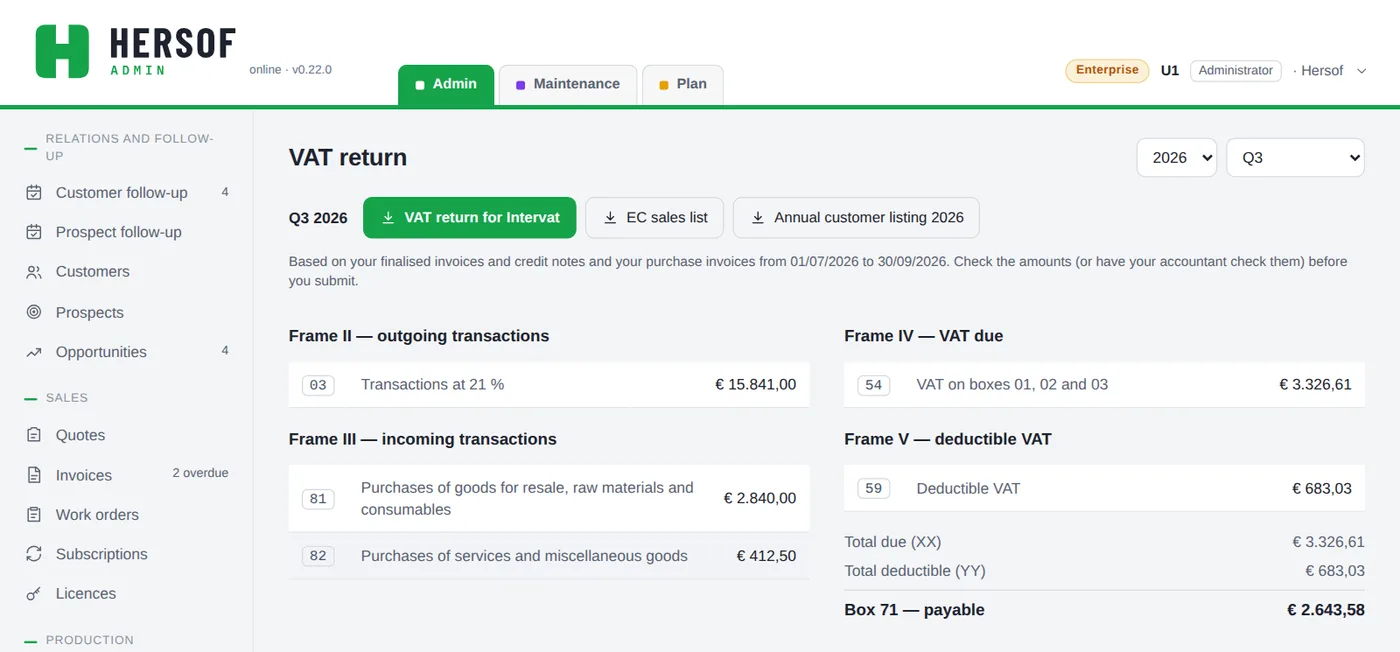The image size is (1400, 652).
Task: Click the box 82 code badge
Action: click(x=318, y=556)
